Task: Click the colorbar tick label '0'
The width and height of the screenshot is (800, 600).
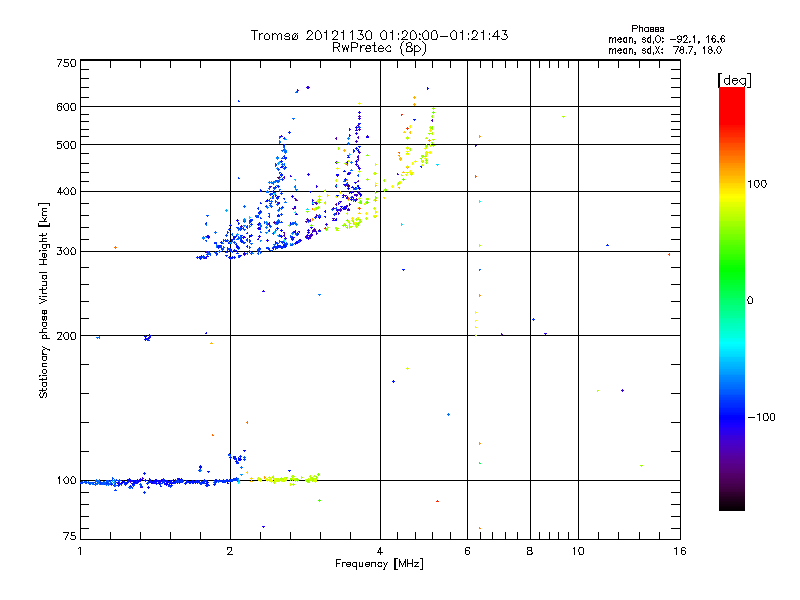Action: pos(749,301)
